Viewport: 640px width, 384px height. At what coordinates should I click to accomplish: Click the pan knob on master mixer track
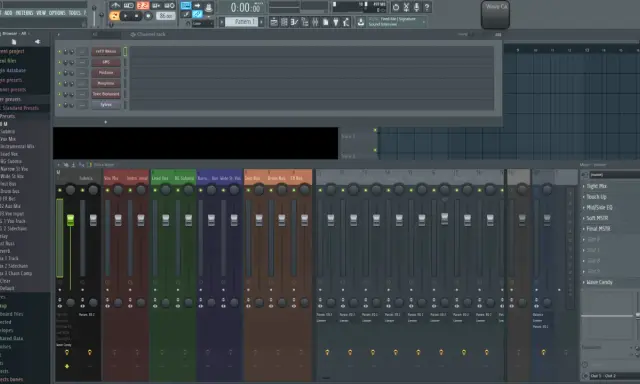(x=71, y=190)
